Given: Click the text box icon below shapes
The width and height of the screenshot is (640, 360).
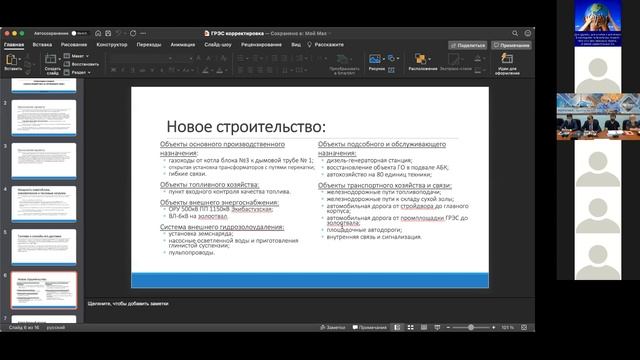Looking at the screenshot, I should [x=391, y=70].
